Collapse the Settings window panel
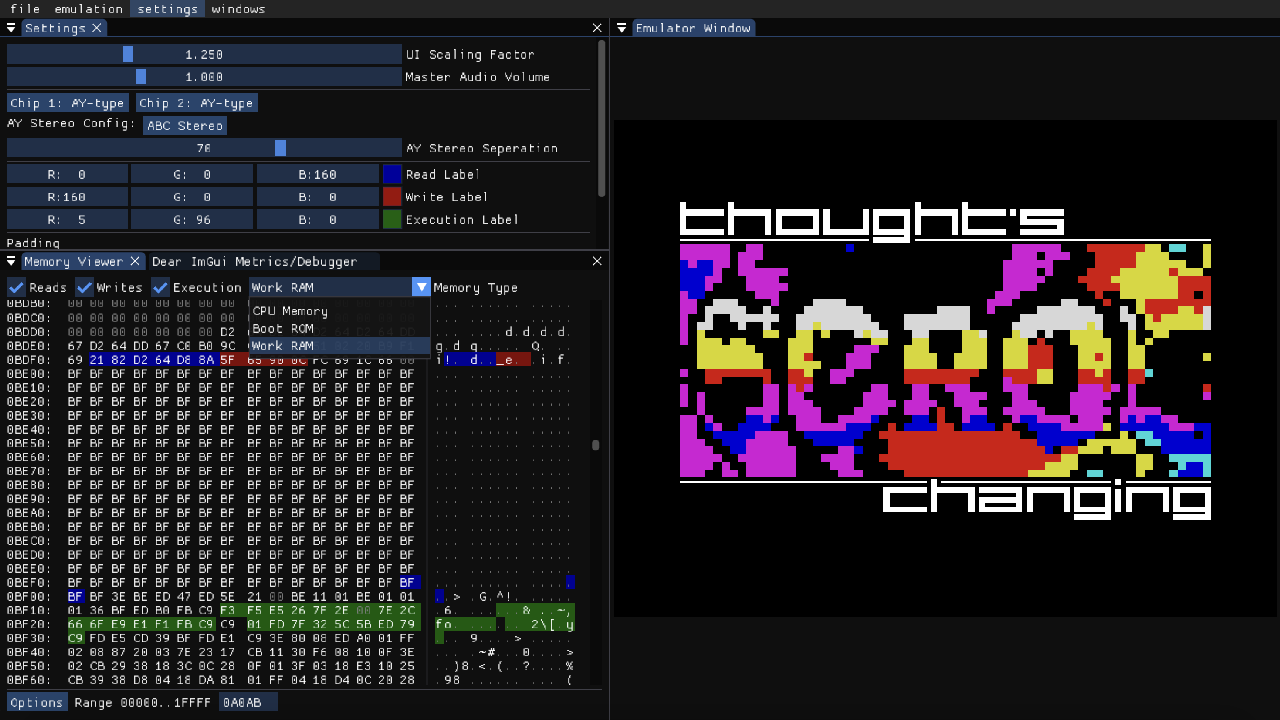The height and width of the screenshot is (720, 1280). pyautogui.click(x=10, y=27)
